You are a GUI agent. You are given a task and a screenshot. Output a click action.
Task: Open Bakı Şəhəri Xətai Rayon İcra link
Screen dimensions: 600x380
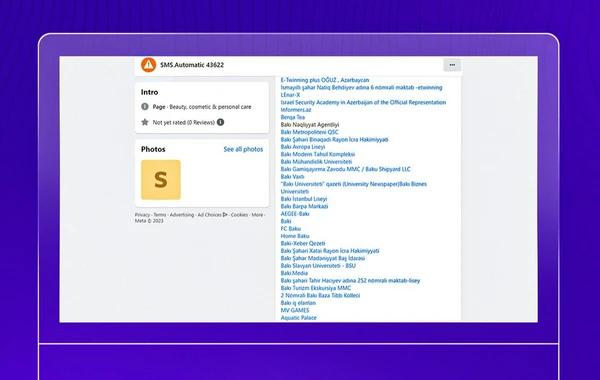[x=330, y=251]
